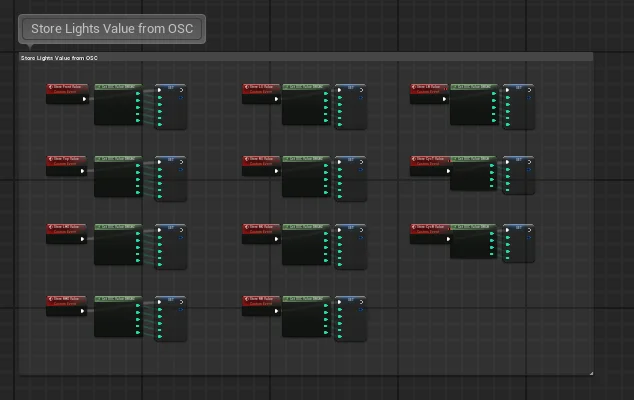The height and width of the screenshot is (400, 634).
Task: Click the SET exec output pin in Store Front Value chain
Action: 181,90
